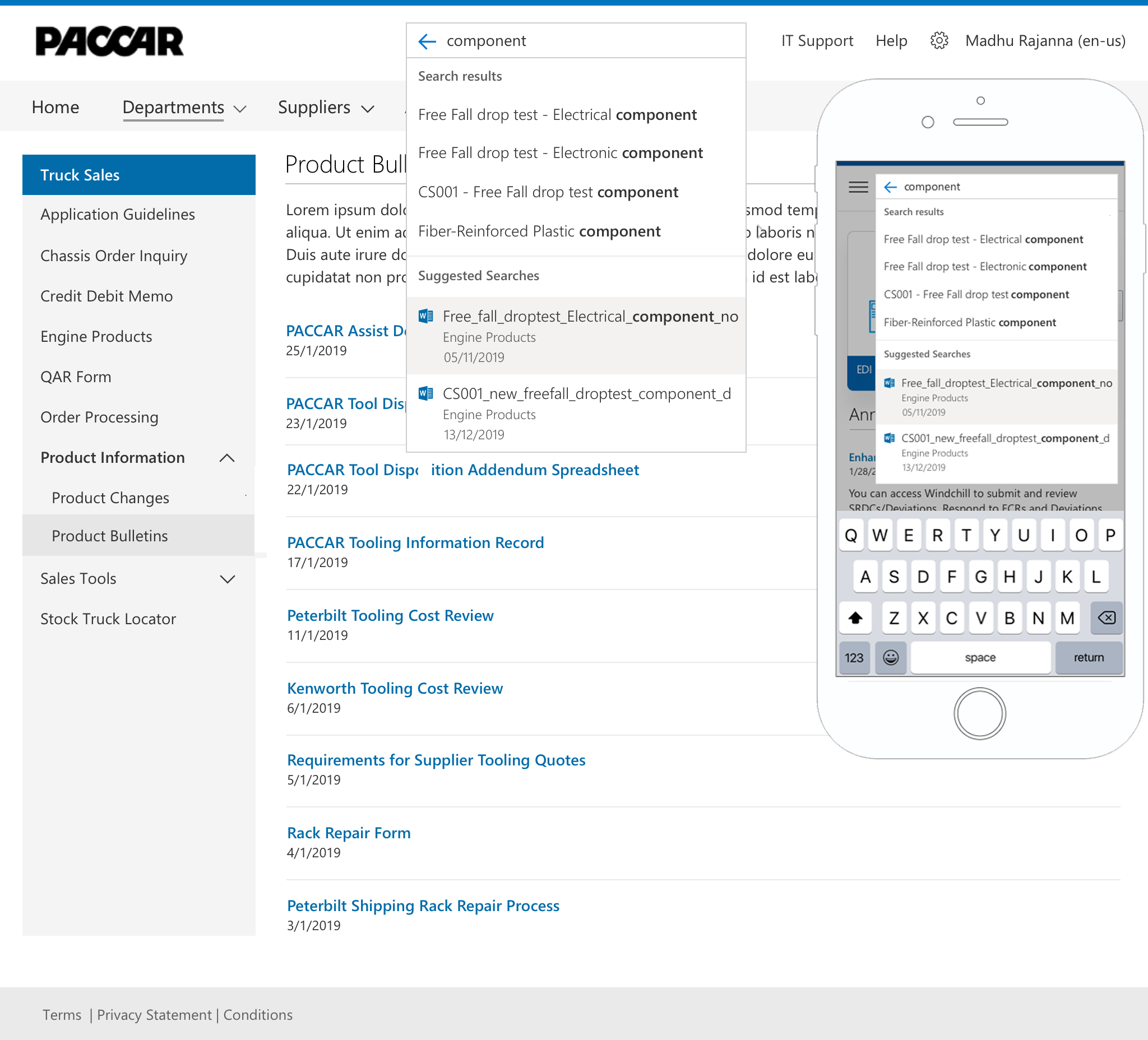Image resolution: width=1148 pixels, height=1040 pixels.
Task: Tap the Word icon beside CS001_new_freefall_droptest_component on the phone
Action: [x=889, y=438]
